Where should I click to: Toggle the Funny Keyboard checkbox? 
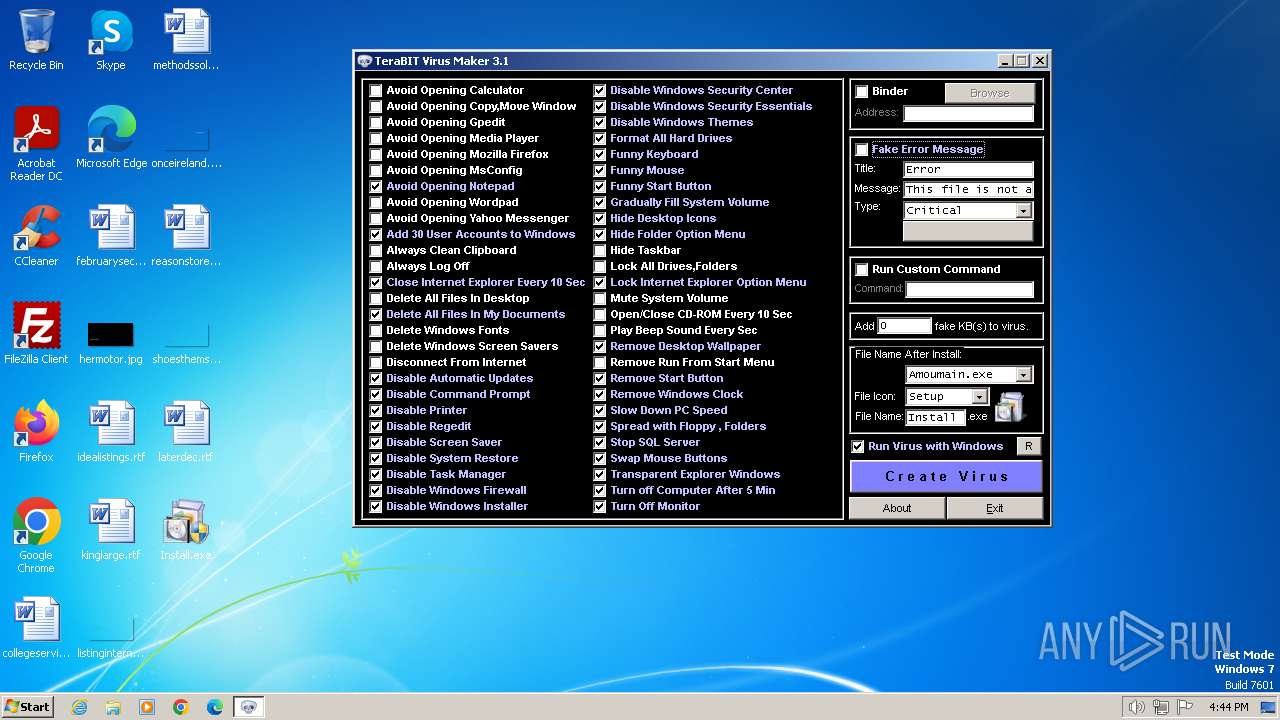click(x=600, y=154)
